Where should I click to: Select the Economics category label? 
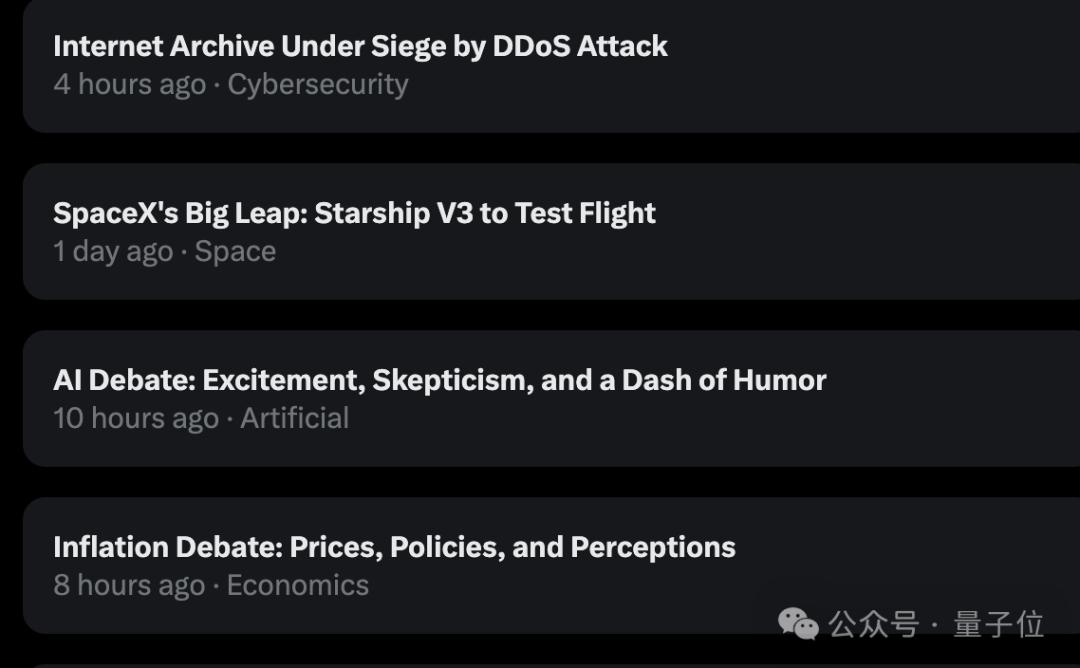[x=298, y=585]
